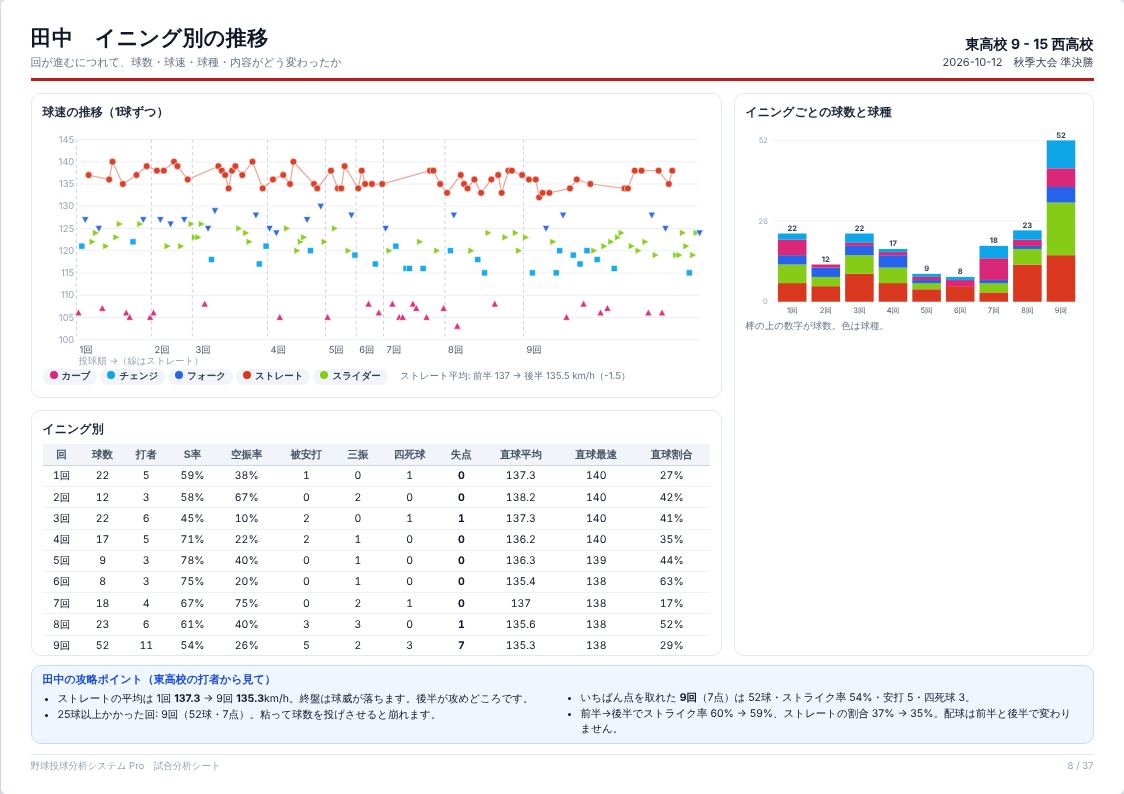This screenshot has height=794, width=1124.
Task: Select the 8回 stacked bar labeled 23
Action: [x=1027, y=266]
